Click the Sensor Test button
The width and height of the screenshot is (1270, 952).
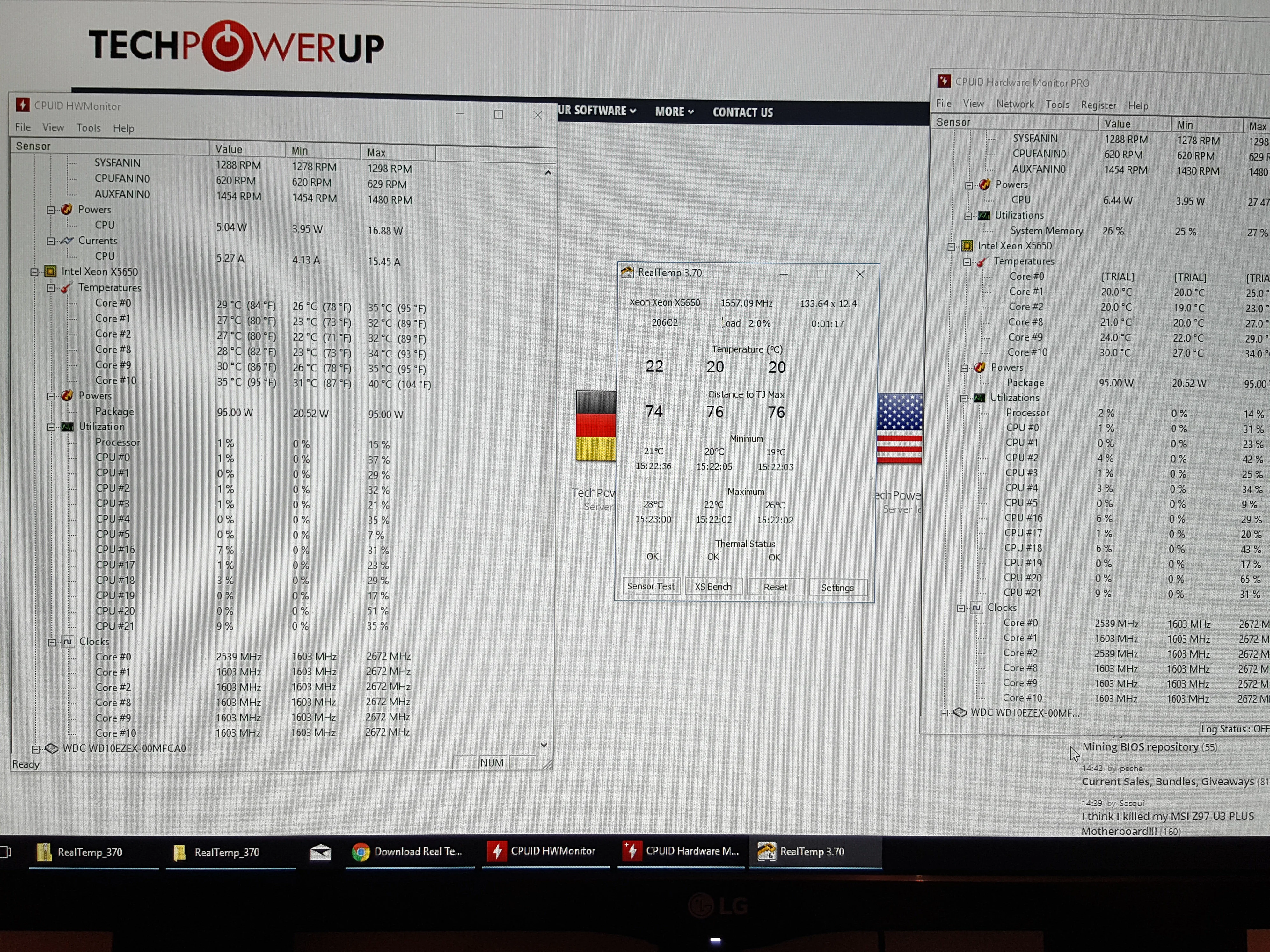coord(651,586)
